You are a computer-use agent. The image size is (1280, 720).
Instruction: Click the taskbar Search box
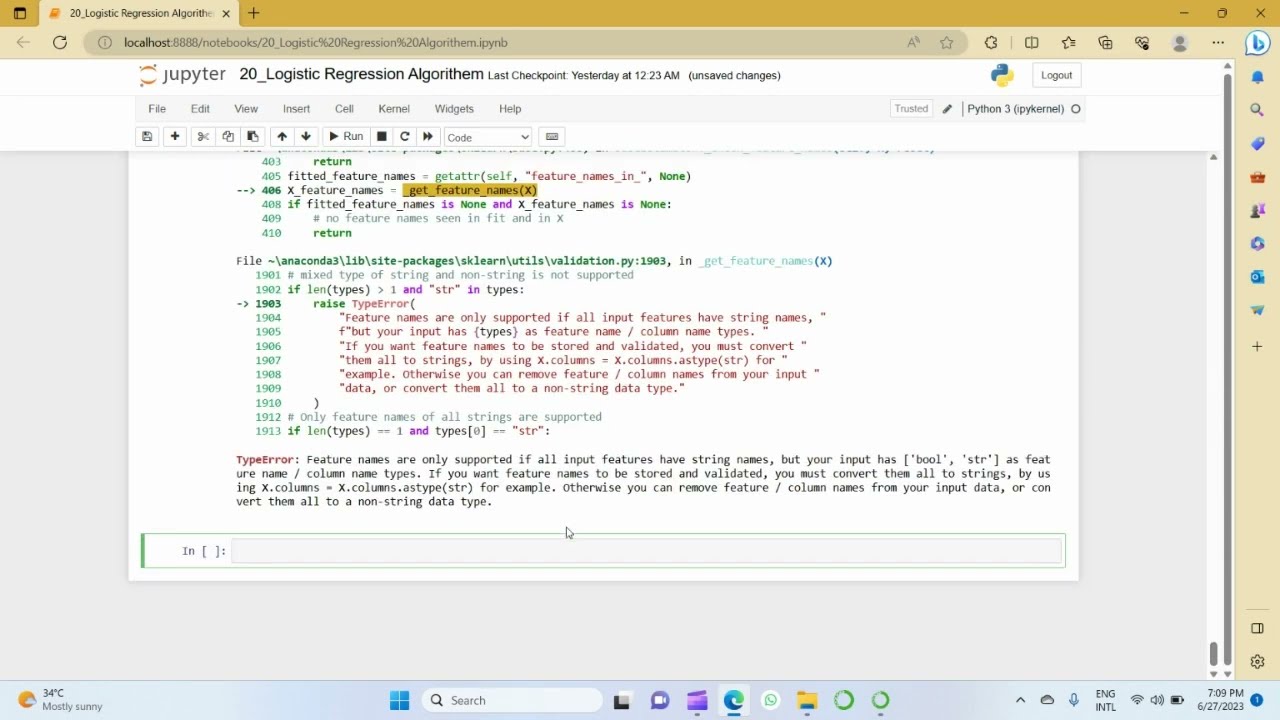[x=512, y=700]
